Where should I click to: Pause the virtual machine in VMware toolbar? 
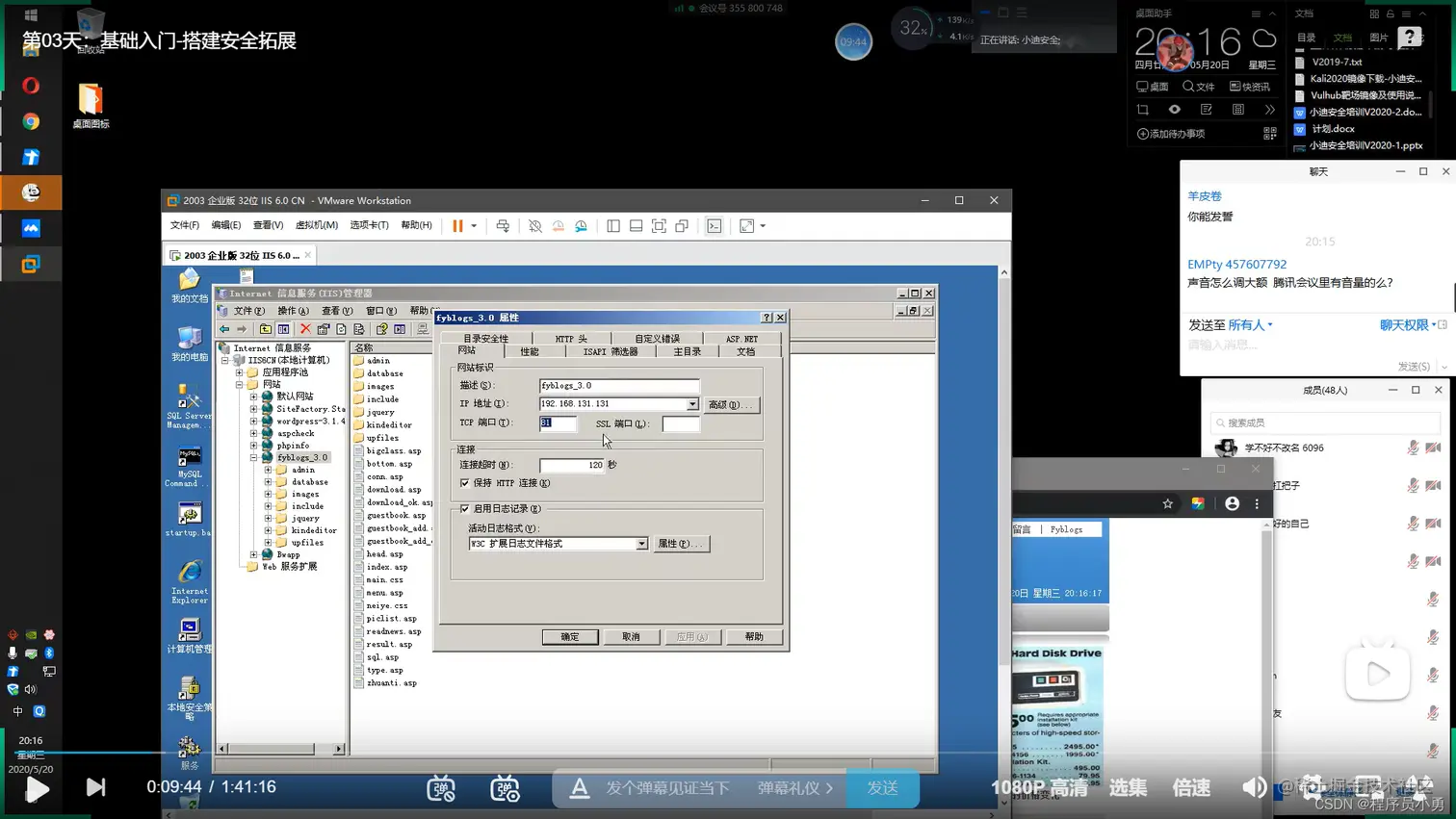[457, 226]
